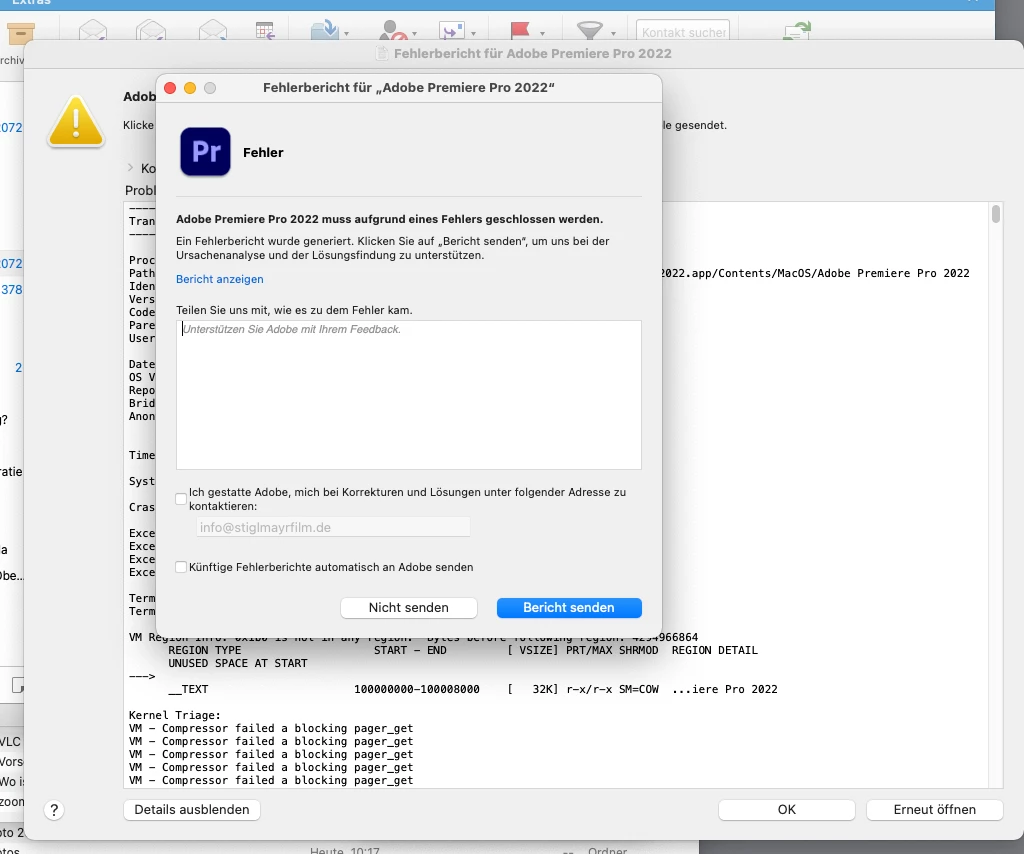Screen dimensions: 1024x854
Task: Click the Forward envelope icon in Outlook
Action: tap(213, 31)
